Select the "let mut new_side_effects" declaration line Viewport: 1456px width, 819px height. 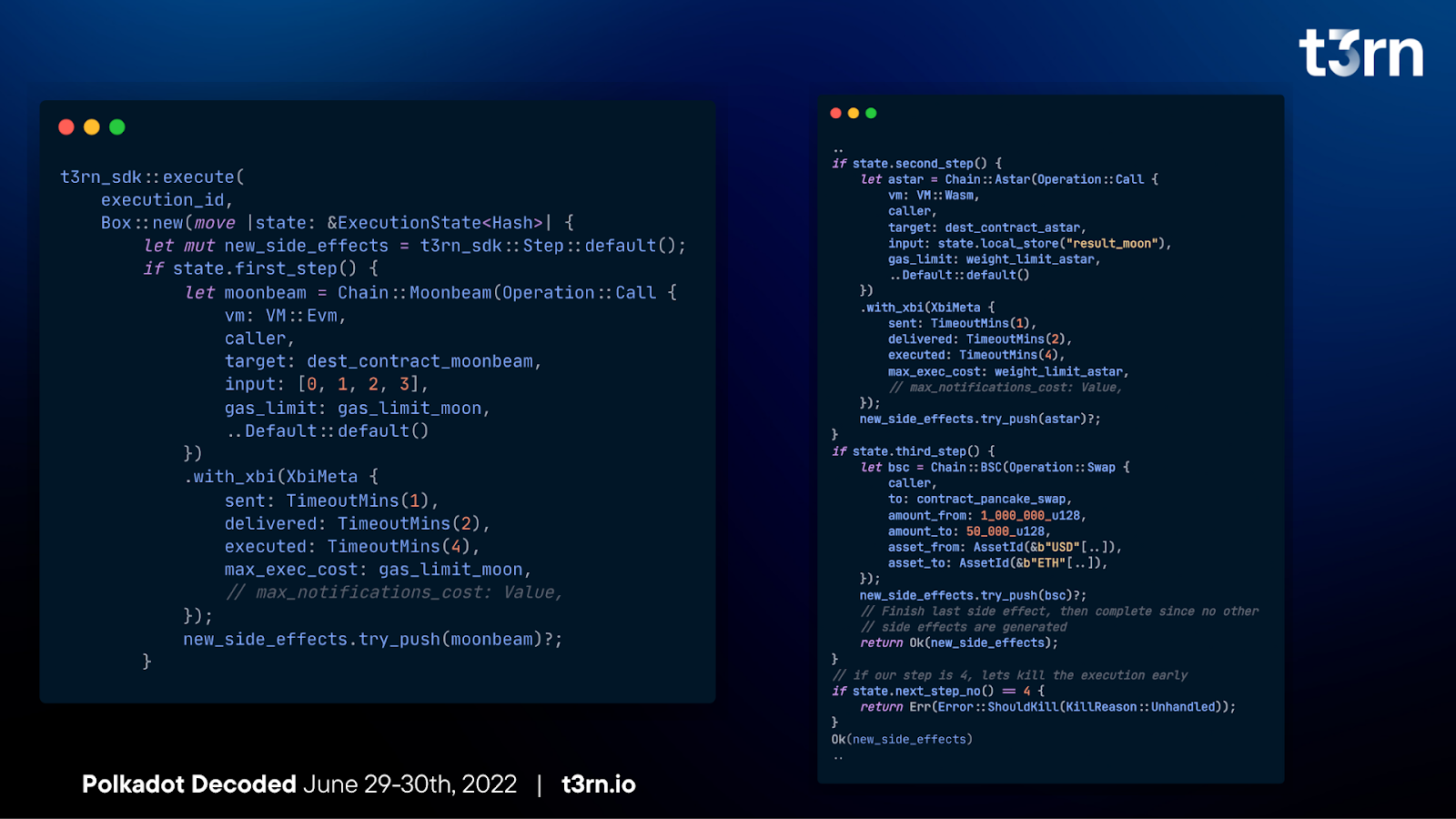415,246
